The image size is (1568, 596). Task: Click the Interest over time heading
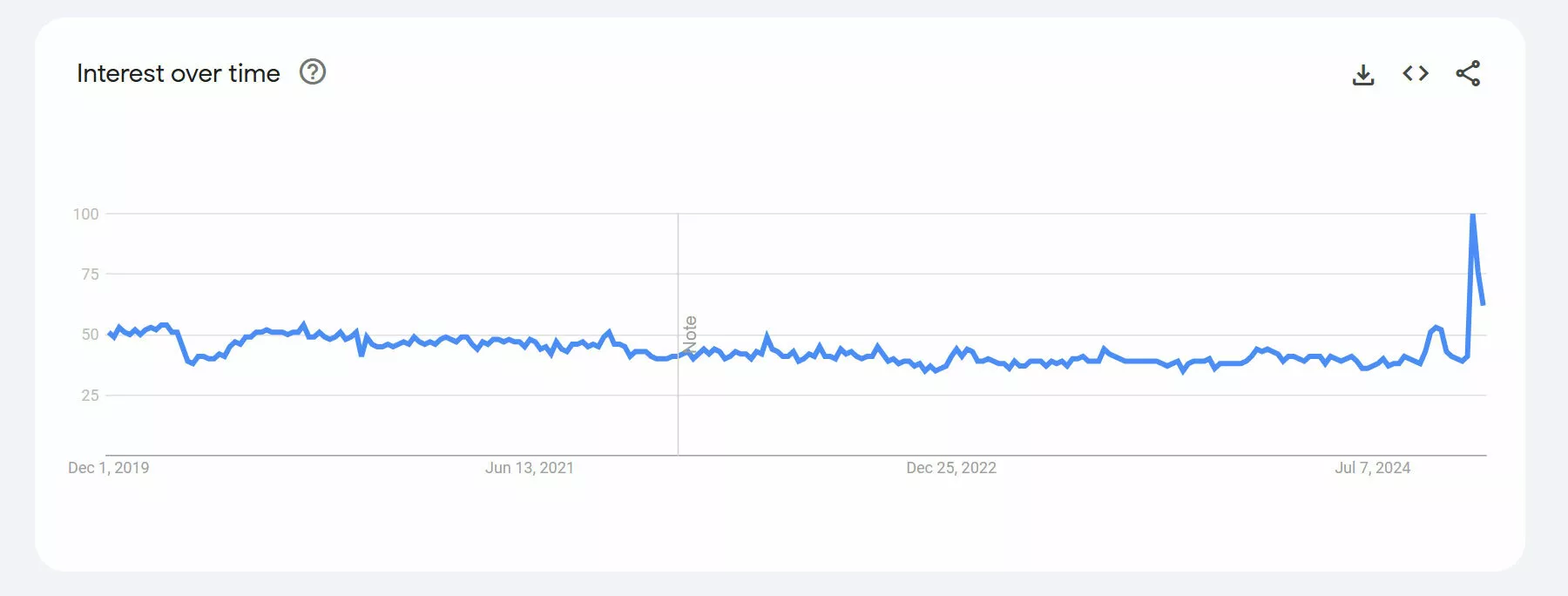point(179,73)
